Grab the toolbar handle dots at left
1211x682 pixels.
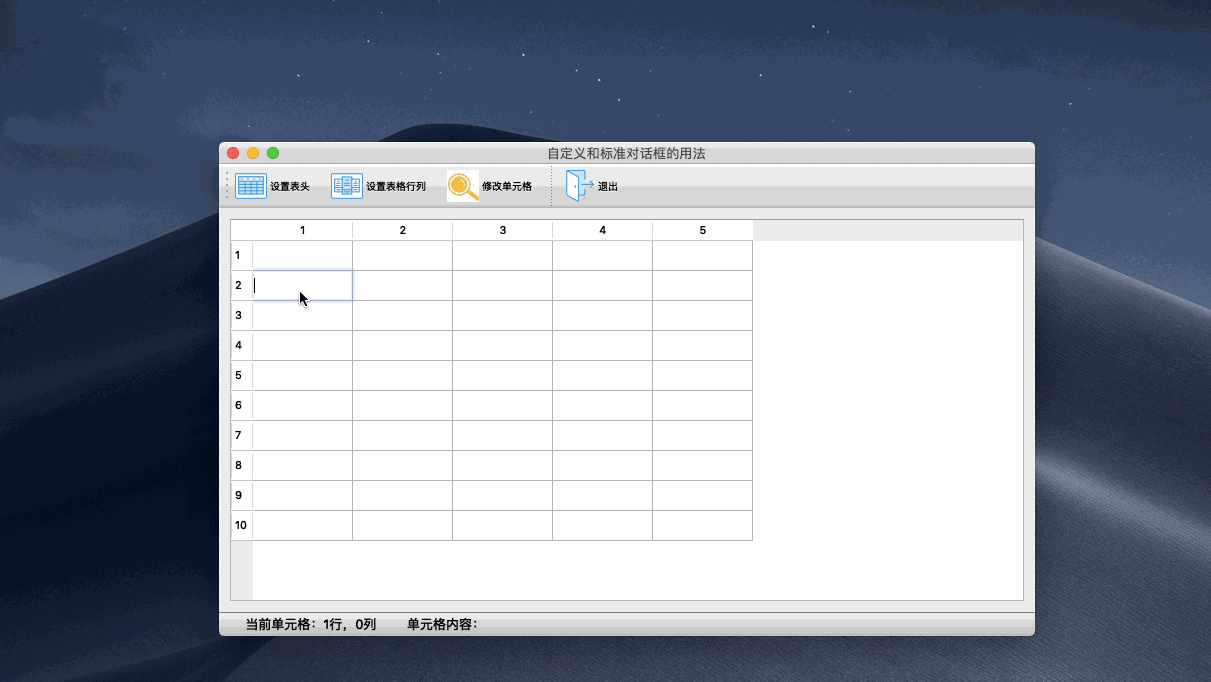(x=227, y=186)
